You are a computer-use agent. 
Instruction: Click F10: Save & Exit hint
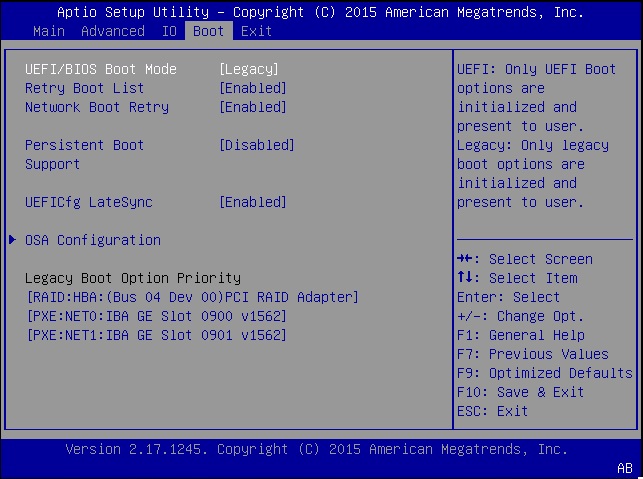click(x=520, y=392)
